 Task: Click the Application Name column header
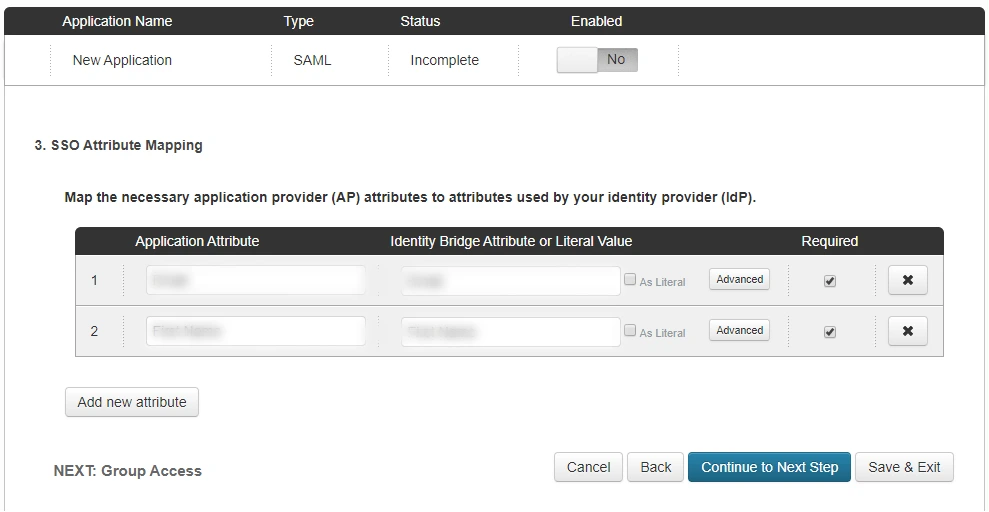click(x=117, y=21)
